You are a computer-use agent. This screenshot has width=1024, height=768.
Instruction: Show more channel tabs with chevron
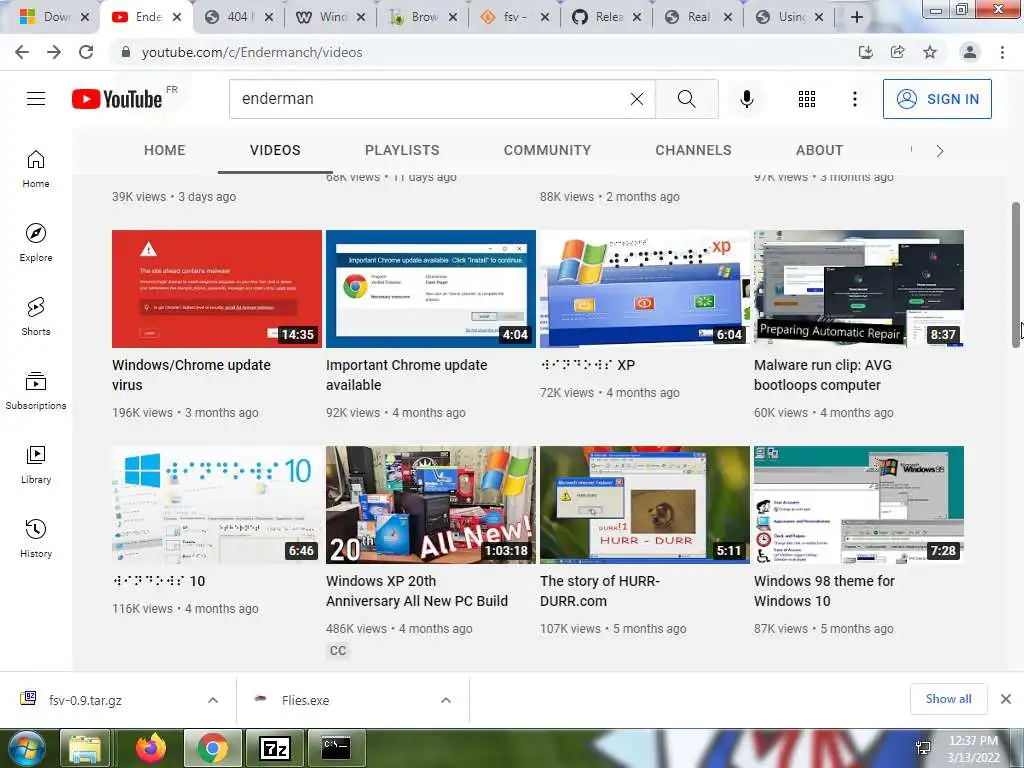point(940,151)
